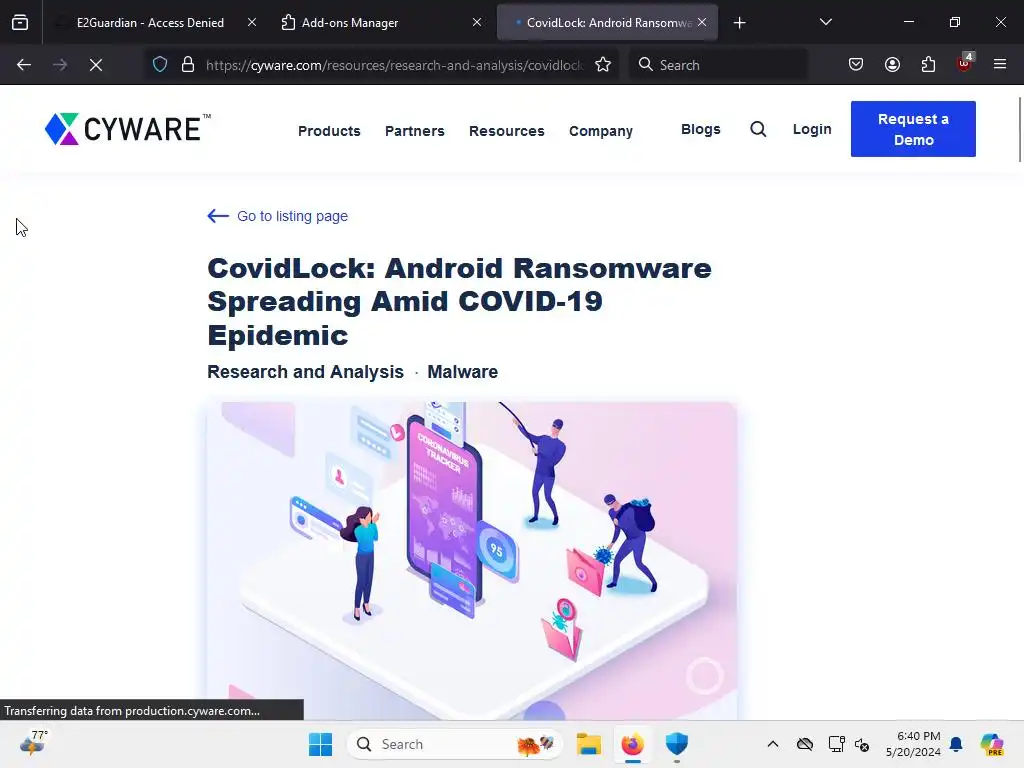
Task: Open muted volume tray icon
Action: 862,744
